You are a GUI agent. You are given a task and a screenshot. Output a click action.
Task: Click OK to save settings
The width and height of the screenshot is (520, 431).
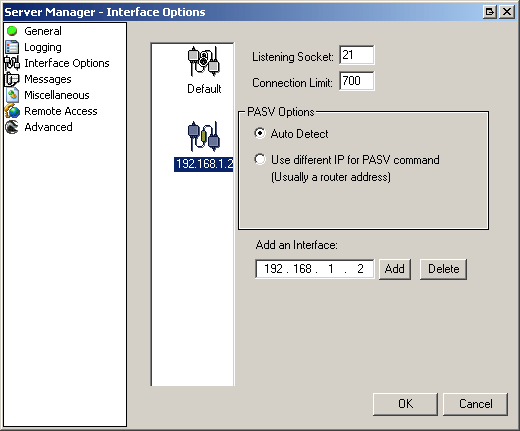pos(405,404)
